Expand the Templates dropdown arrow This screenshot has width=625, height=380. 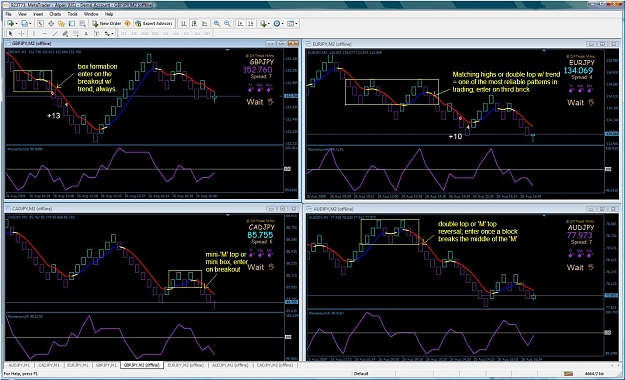point(297,24)
